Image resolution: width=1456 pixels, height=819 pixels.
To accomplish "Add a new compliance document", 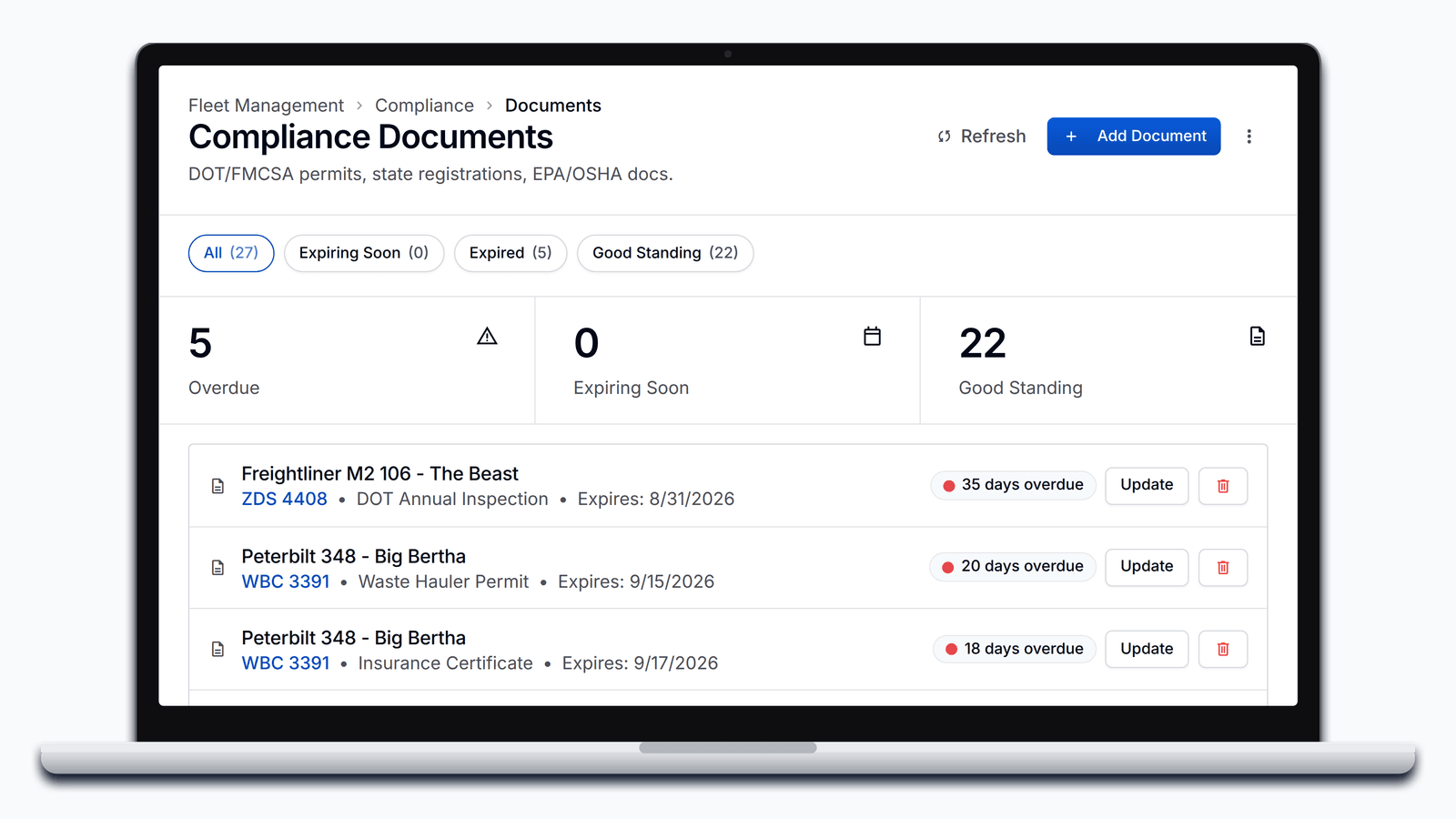I will pyautogui.click(x=1134, y=136).
